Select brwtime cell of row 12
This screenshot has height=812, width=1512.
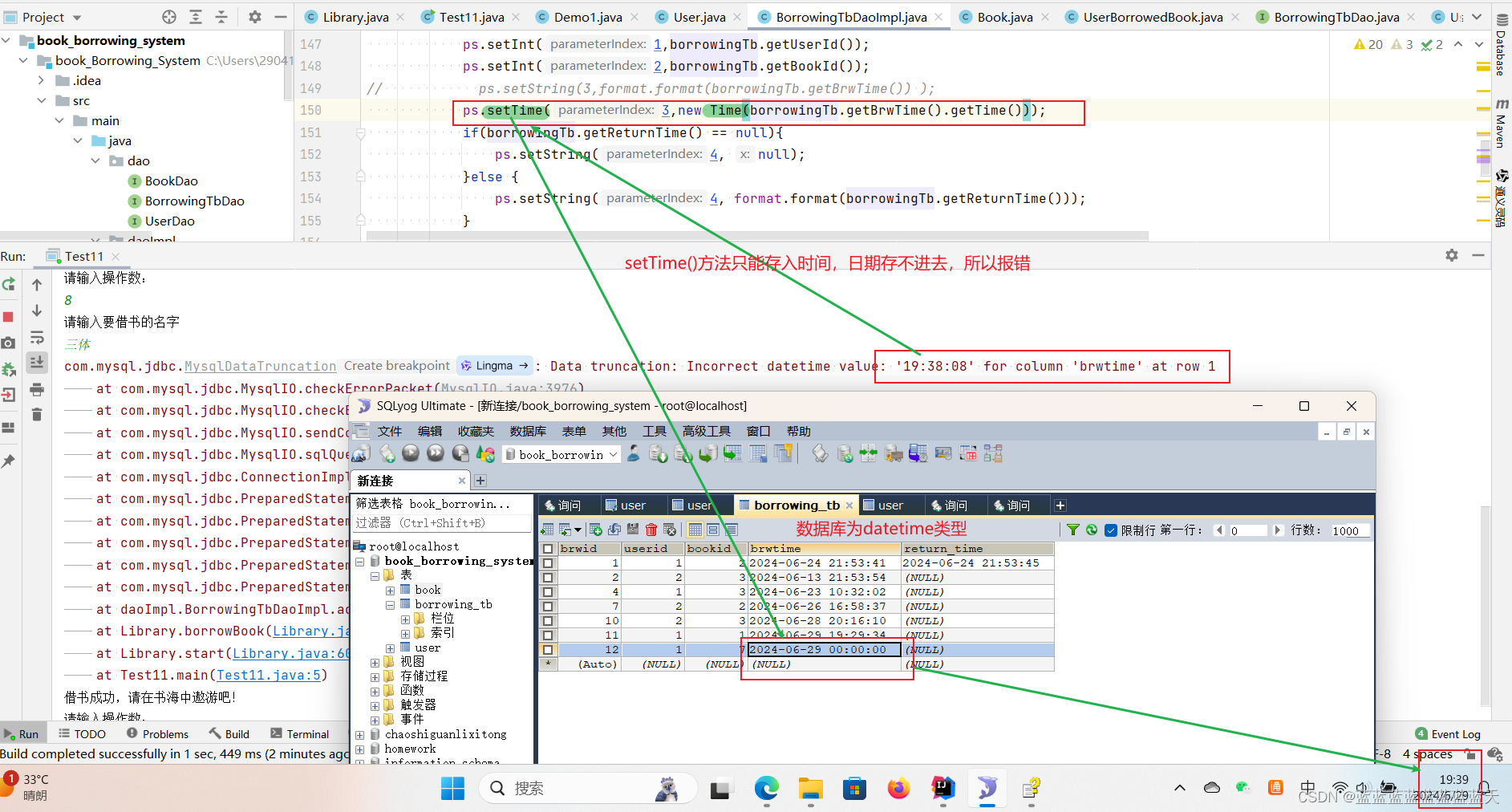point(825,650)
